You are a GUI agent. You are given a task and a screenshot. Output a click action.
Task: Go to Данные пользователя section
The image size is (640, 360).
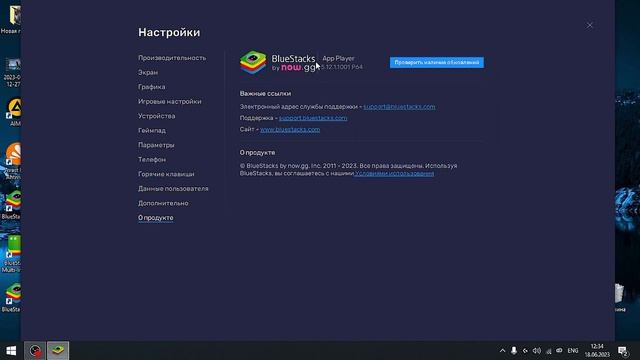pyautogui.click(x=173, y=189)
